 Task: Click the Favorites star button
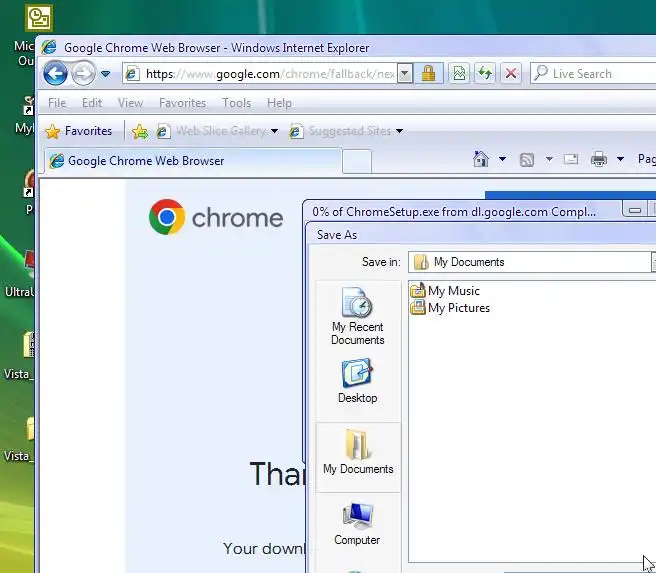[x=79, y=131]
